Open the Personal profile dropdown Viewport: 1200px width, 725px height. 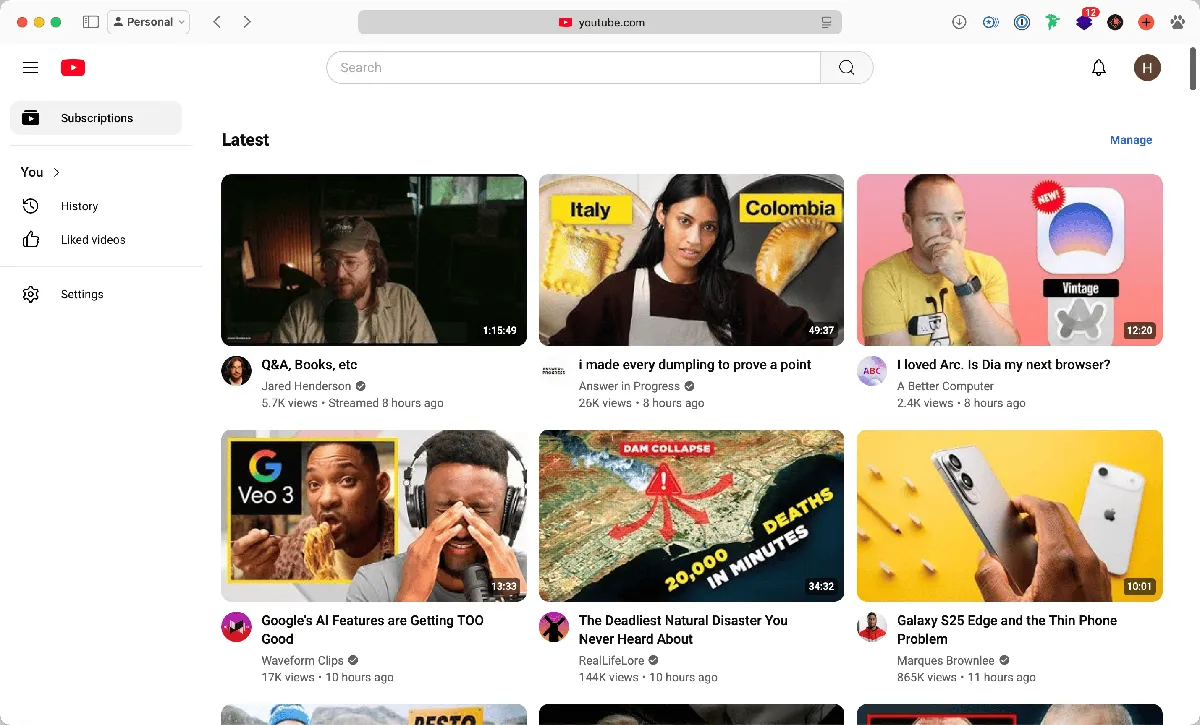tap(148, 22)
